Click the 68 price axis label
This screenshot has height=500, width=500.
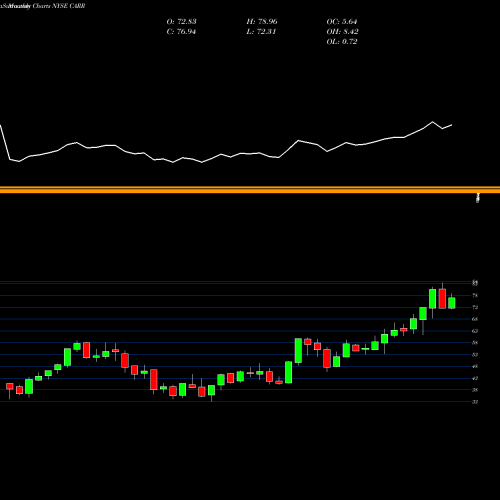tap(475, 319)
